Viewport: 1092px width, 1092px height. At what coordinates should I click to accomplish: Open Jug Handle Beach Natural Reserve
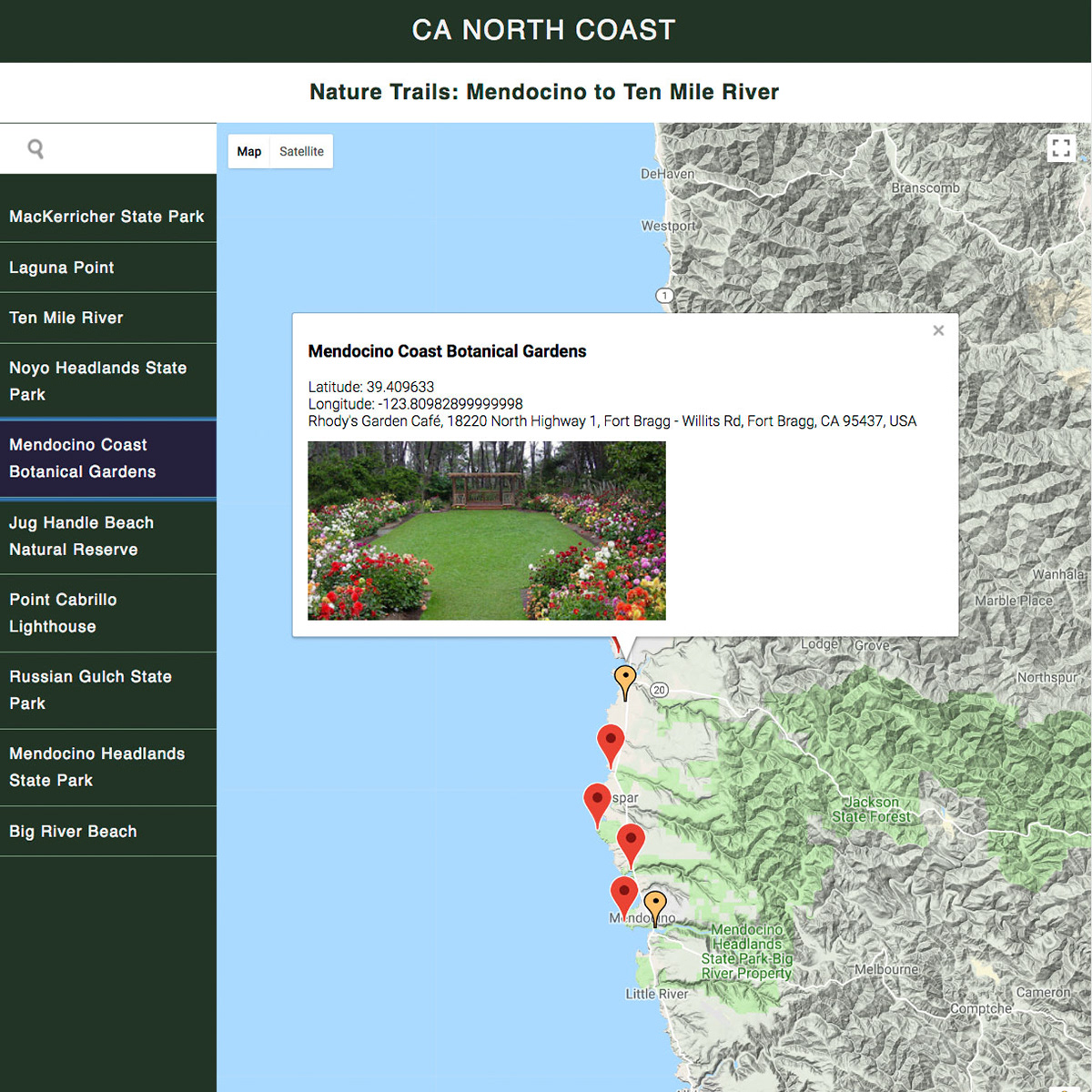point(108,536)
